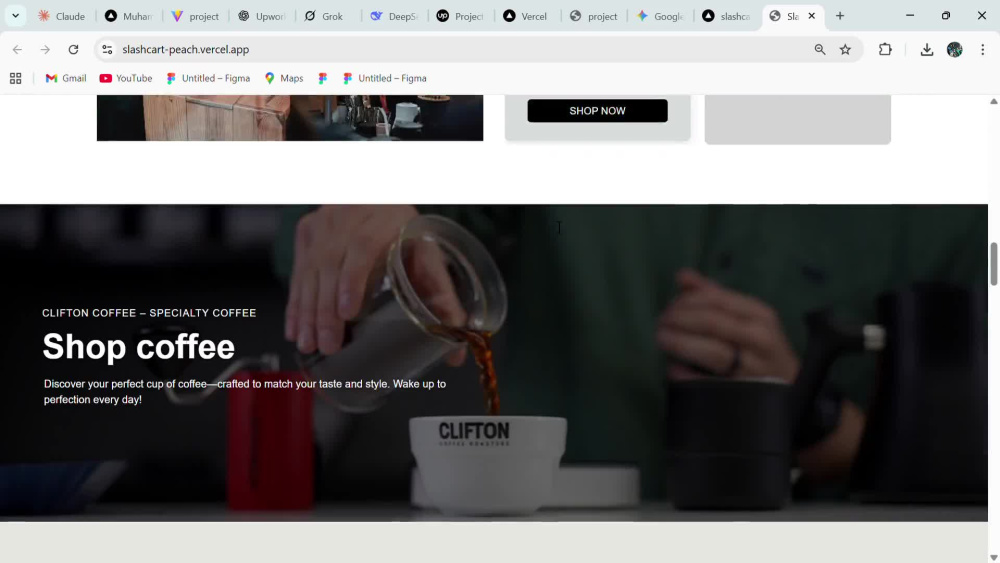The width and height of the screenshot is (1000, 563).
Task: Open the Maps bookmark
Action: [284, 78]
